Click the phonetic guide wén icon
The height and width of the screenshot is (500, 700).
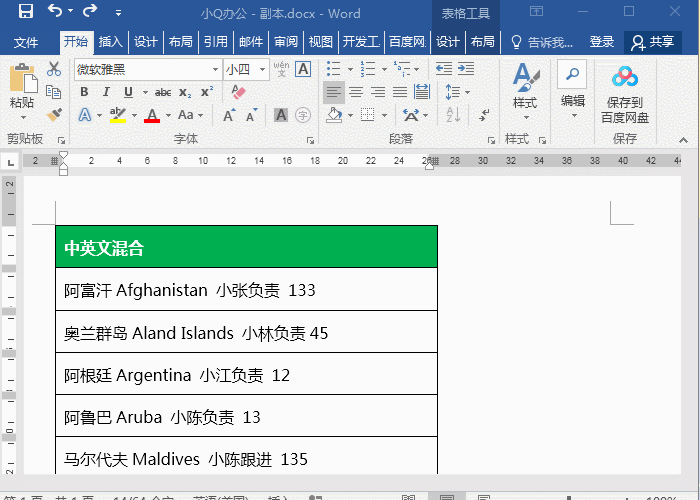[x=281, y=69]
